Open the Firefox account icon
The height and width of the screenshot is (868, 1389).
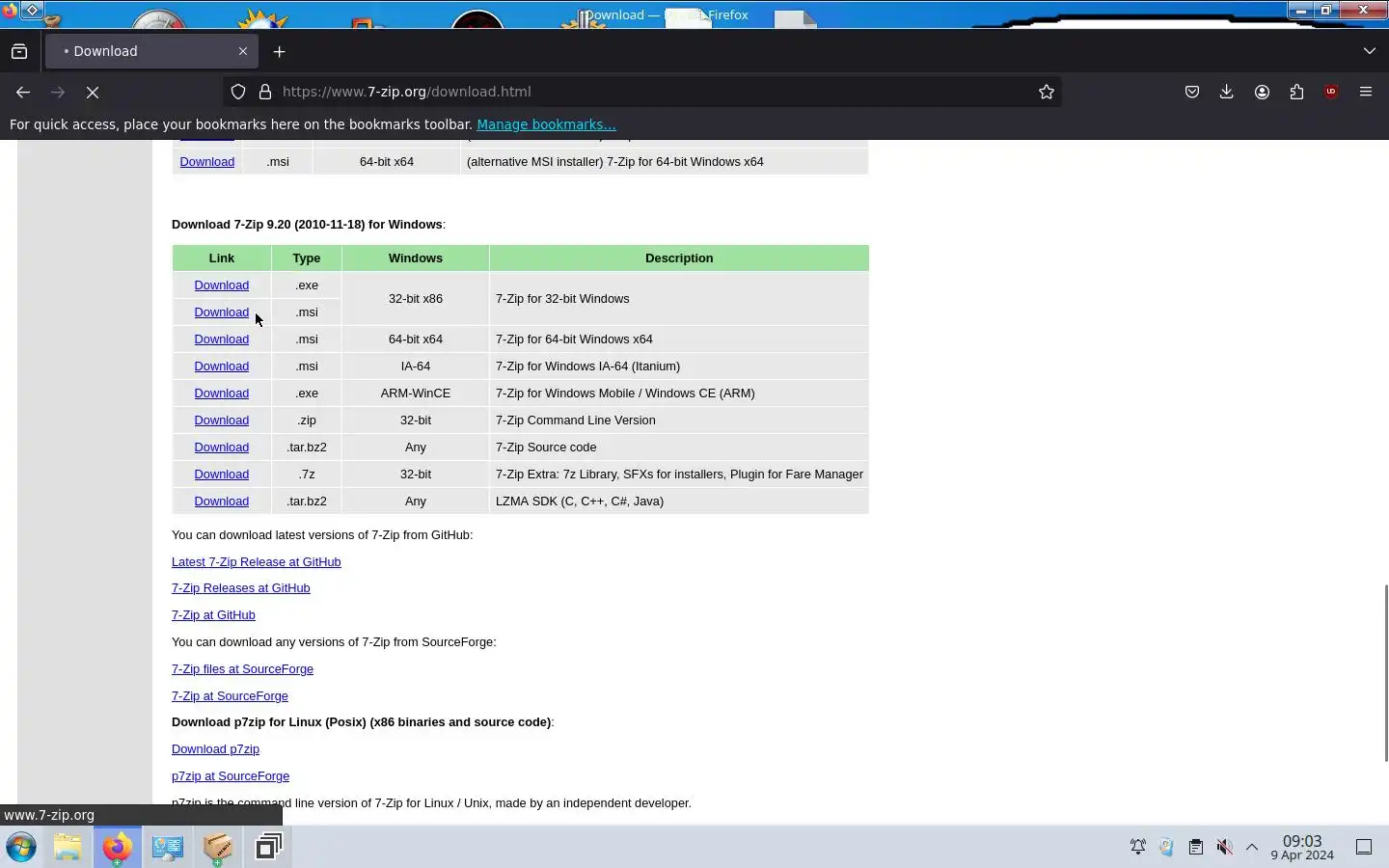[1262, 92]
